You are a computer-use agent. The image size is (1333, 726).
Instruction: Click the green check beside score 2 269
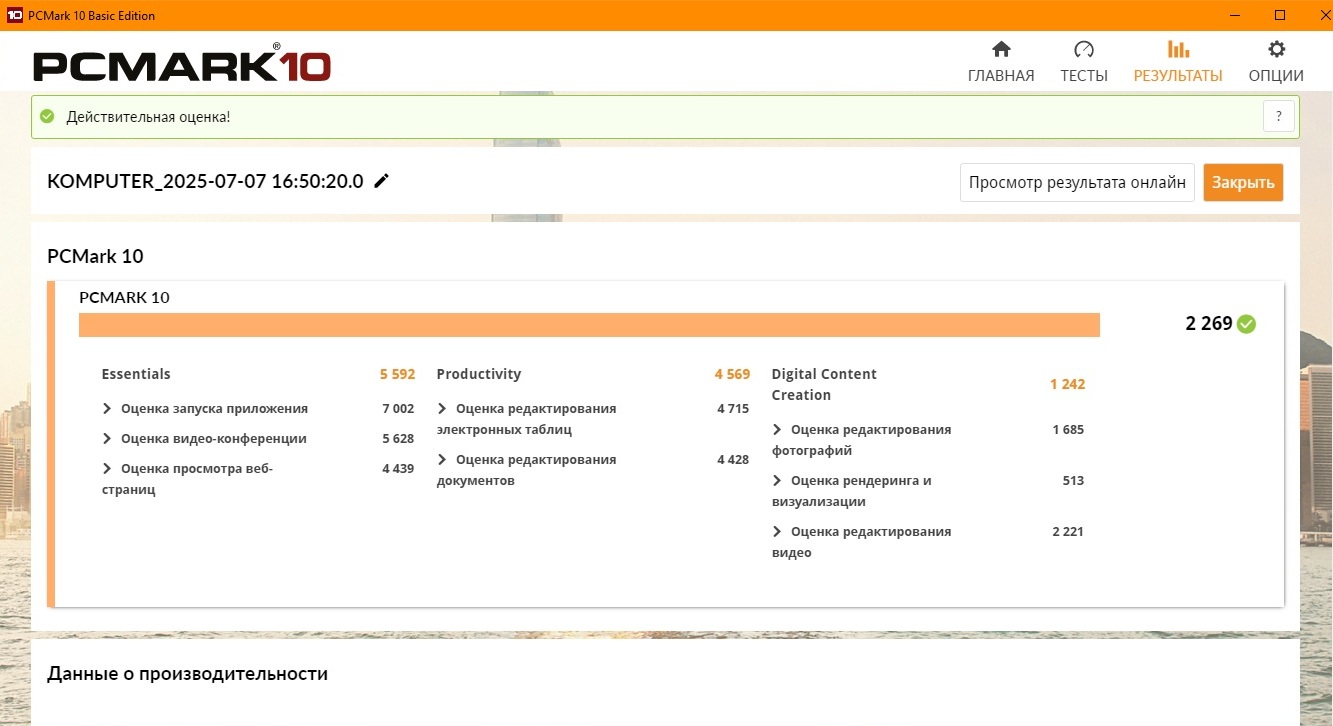(1246, 324)
